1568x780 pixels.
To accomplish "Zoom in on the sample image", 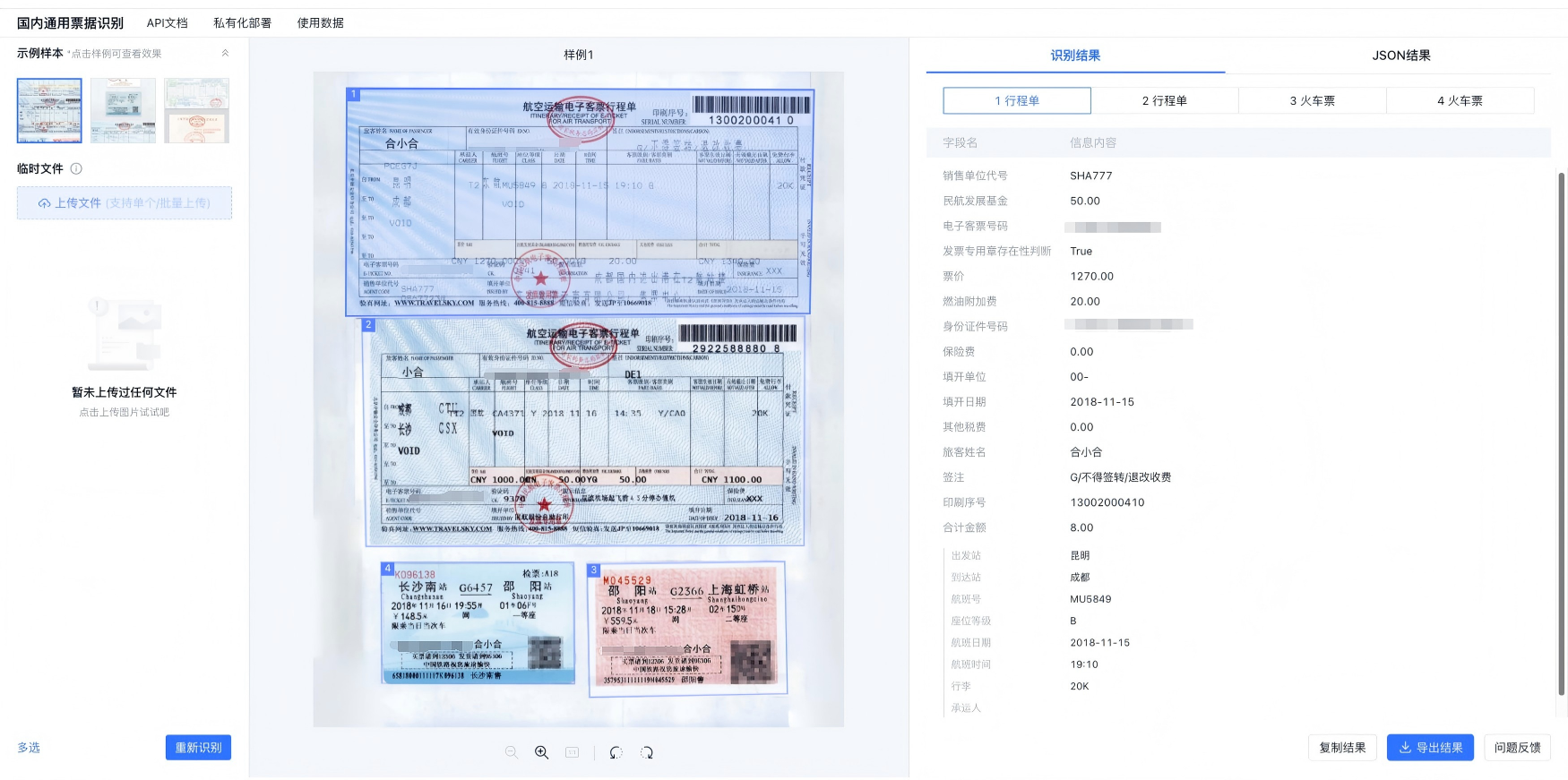I will pyautogui.click(x=542, y=752).
